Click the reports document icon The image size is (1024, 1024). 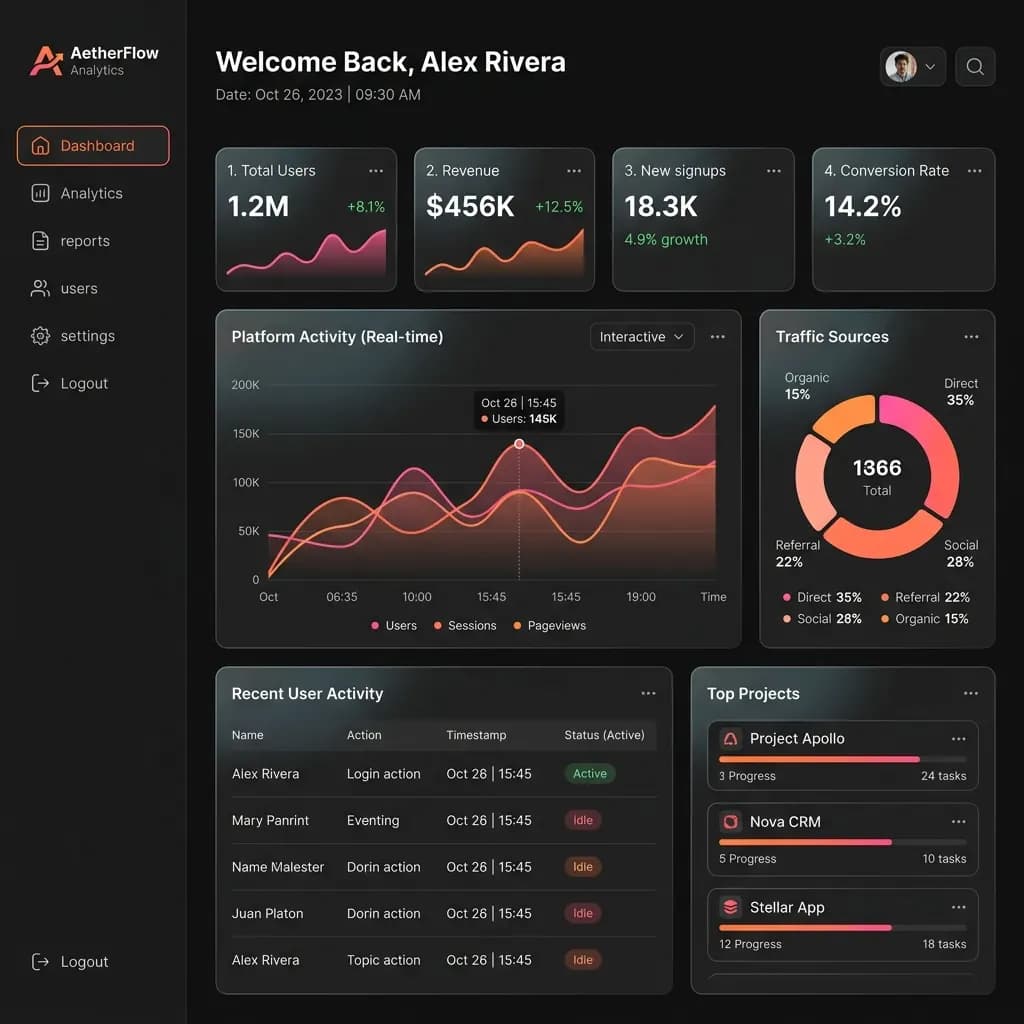(x=40, y=241)
